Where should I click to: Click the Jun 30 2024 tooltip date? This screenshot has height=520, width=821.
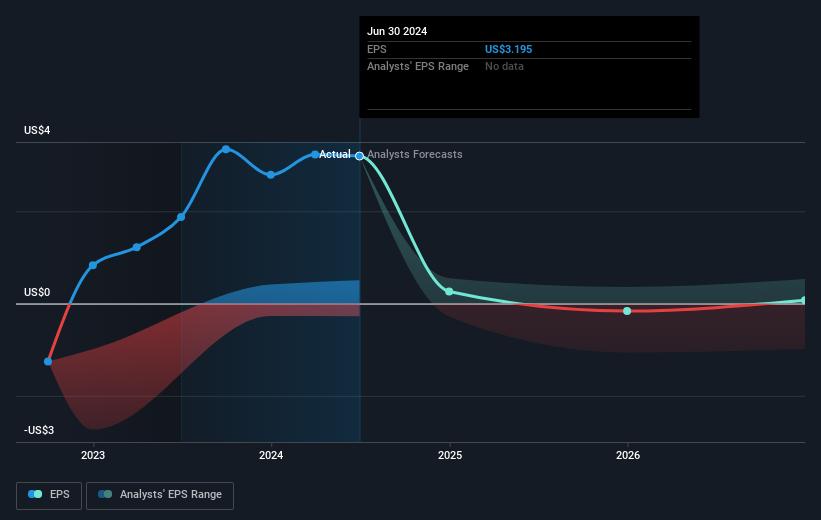point(397,31)
